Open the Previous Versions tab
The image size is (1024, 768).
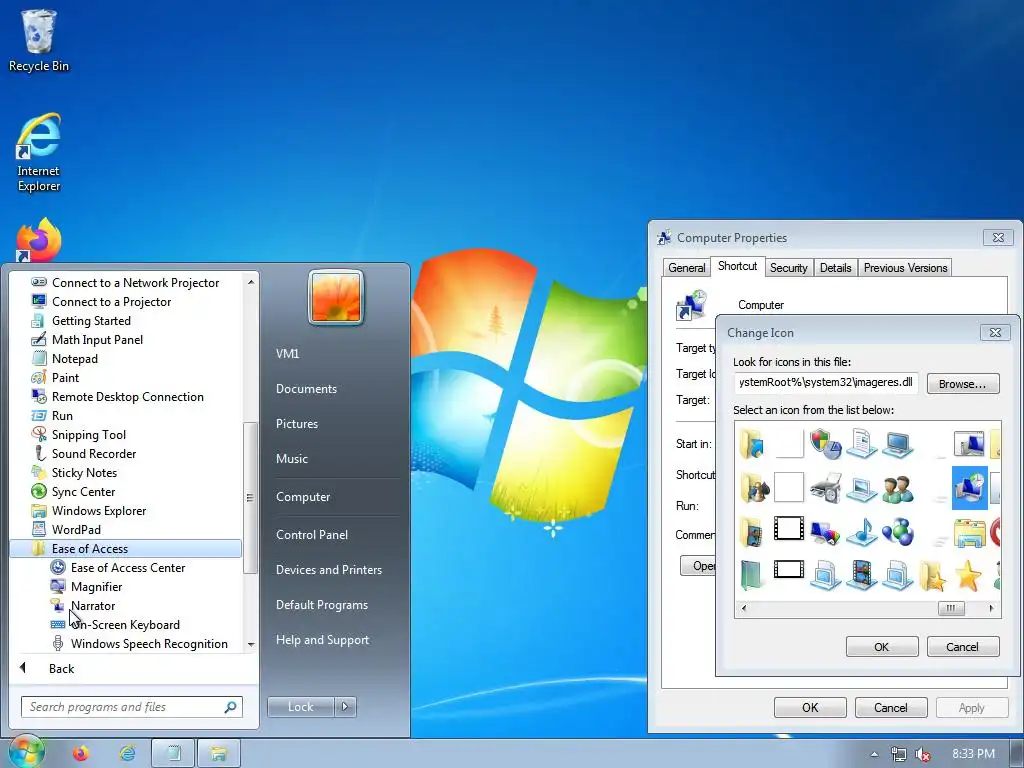(x=905, y=268)
